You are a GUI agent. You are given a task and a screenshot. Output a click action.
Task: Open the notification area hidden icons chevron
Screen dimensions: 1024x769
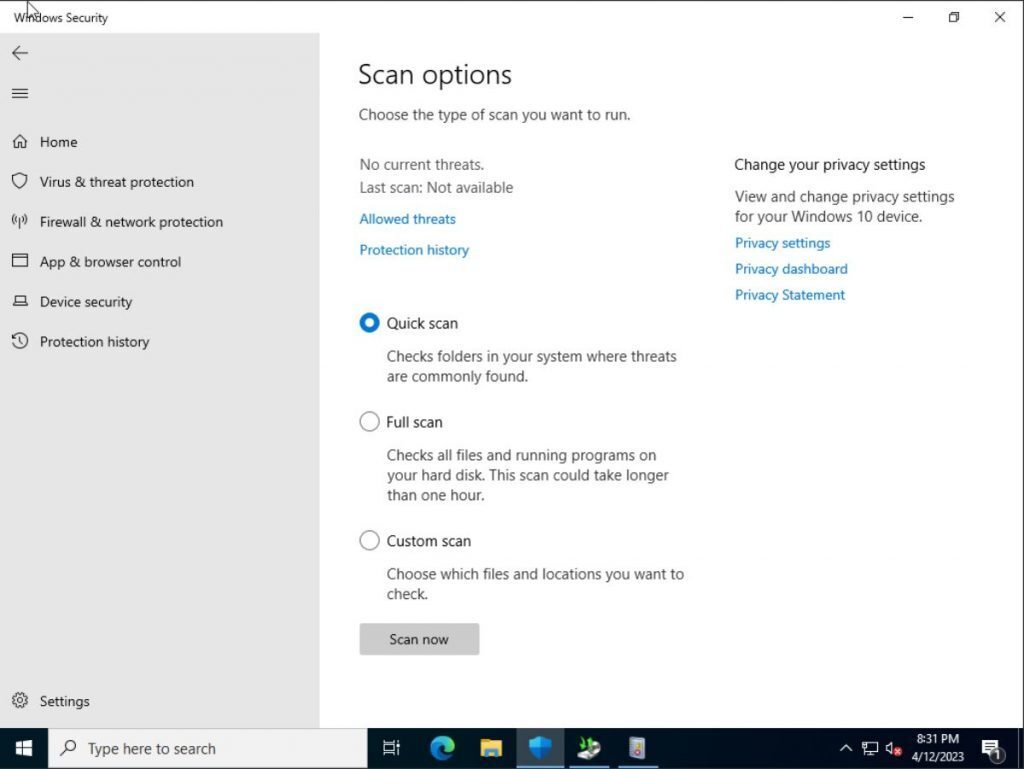(846, 748)
